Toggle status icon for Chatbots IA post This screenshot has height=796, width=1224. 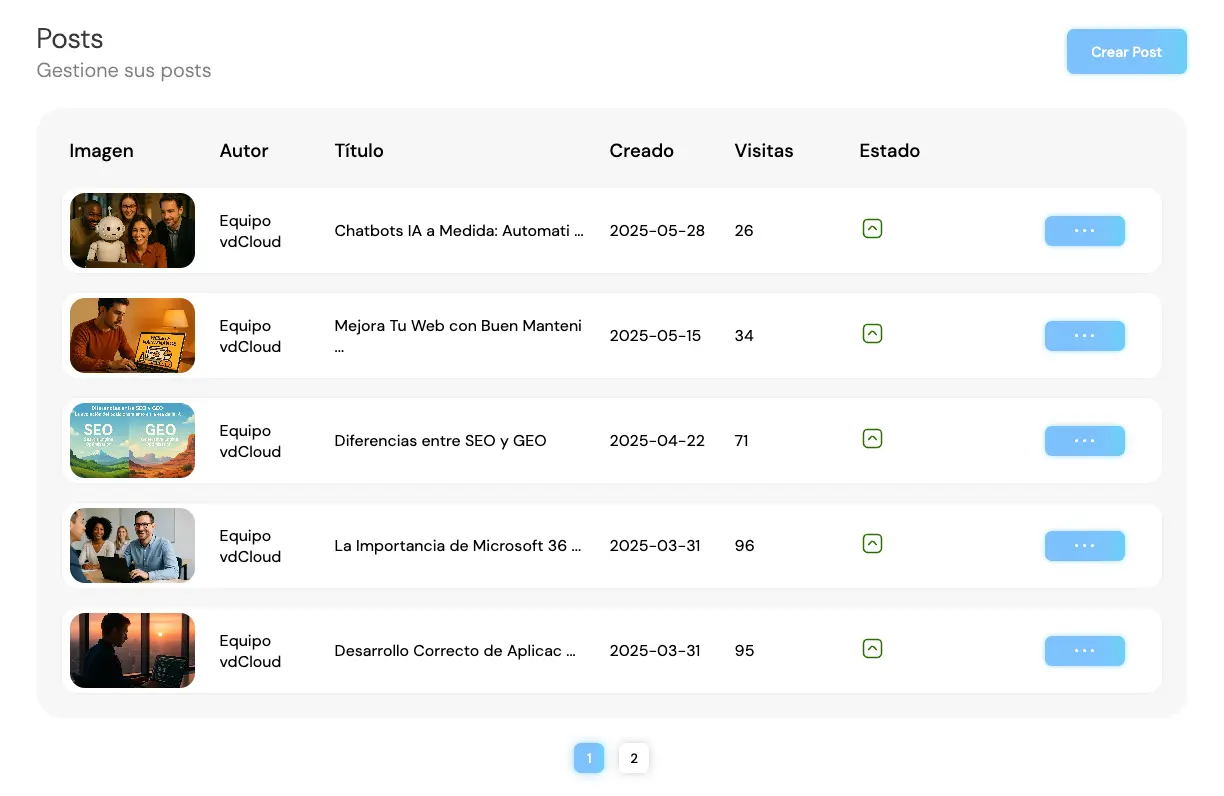872,229
